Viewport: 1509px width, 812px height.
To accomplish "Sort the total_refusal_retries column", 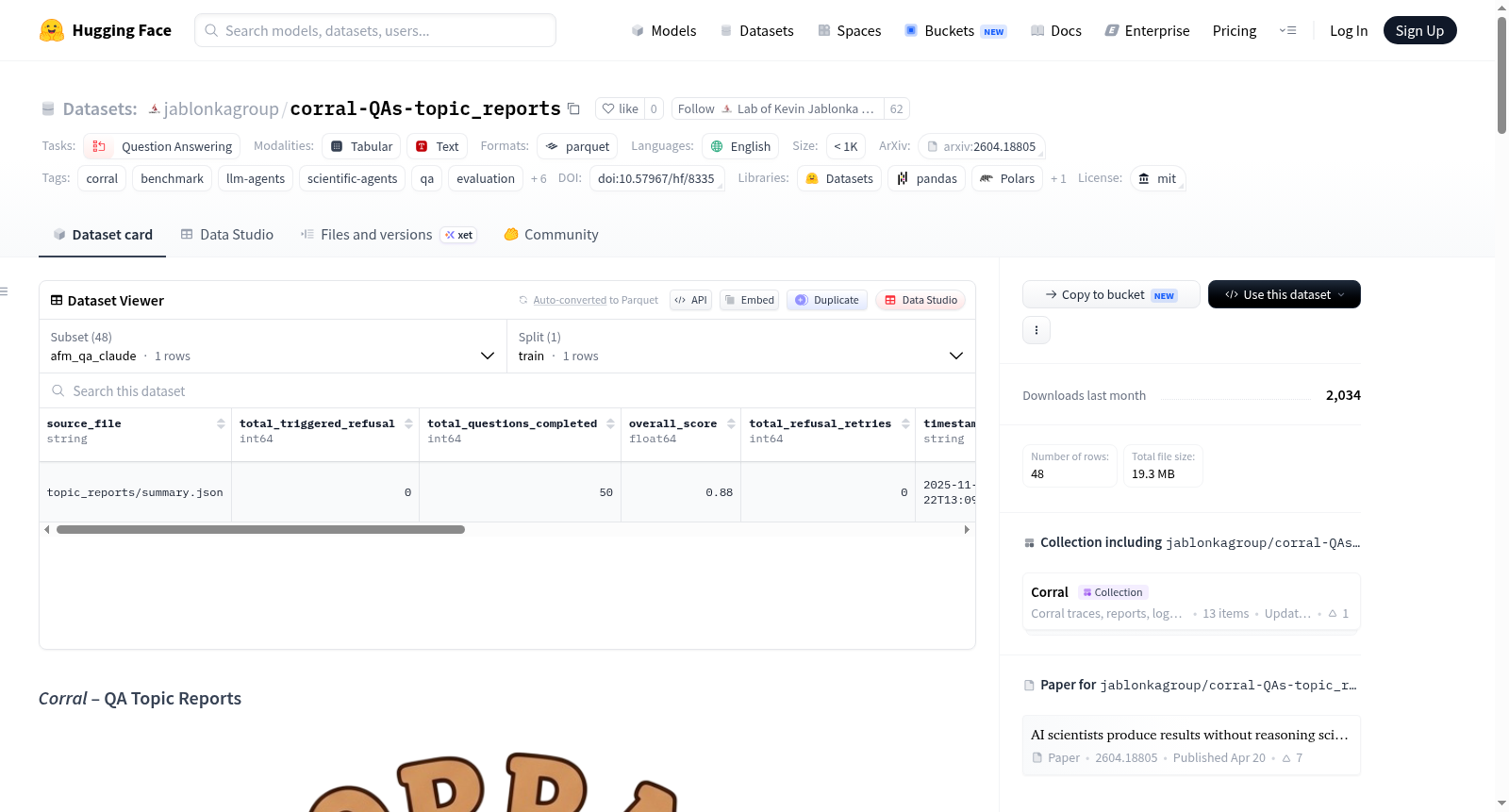I will 905,423.
